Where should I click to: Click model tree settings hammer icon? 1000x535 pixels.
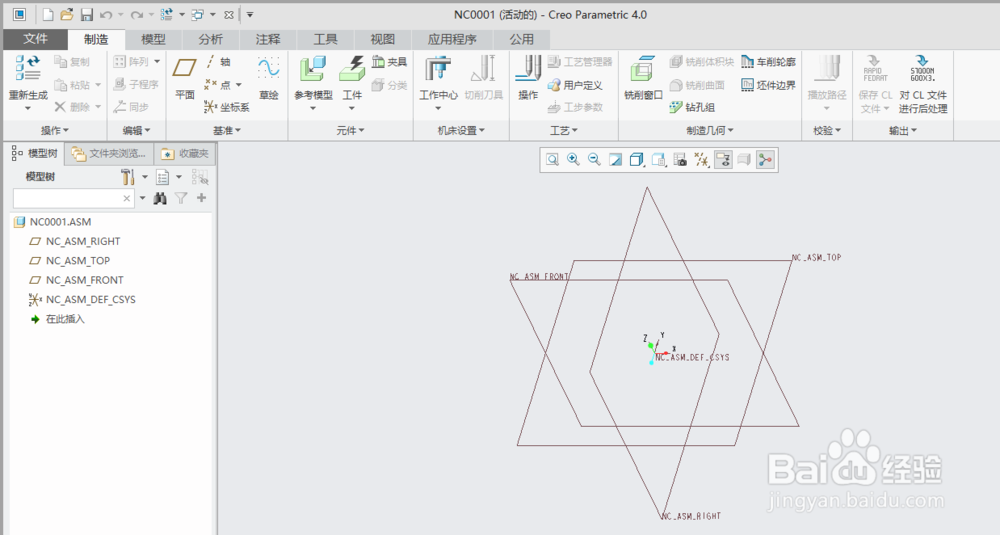point(128,177)
